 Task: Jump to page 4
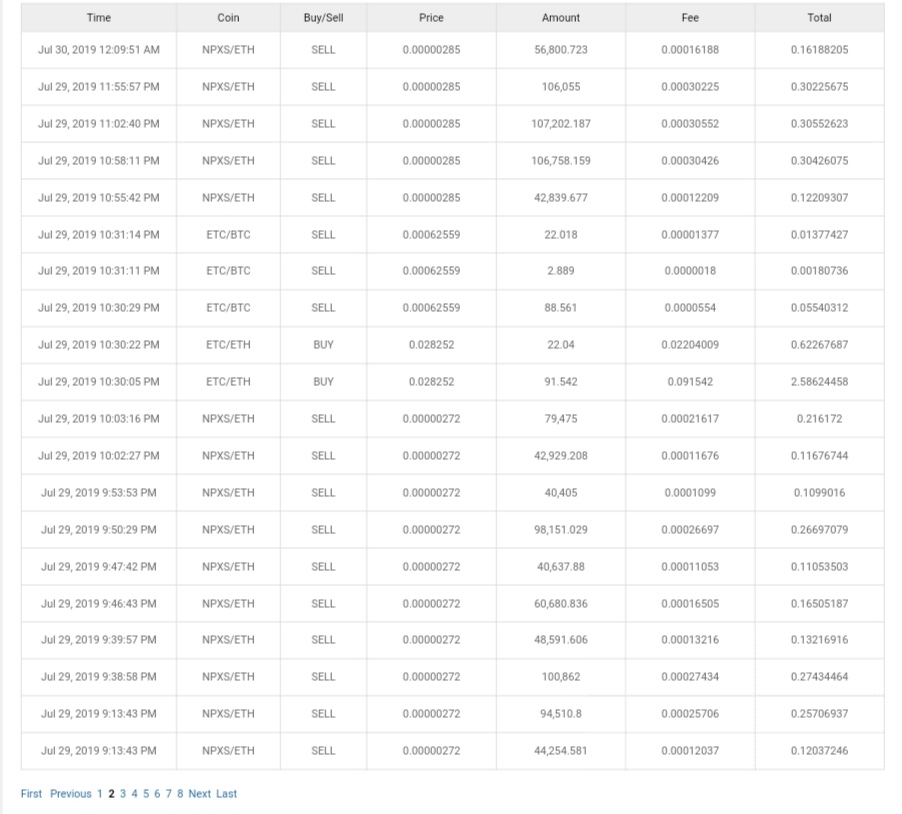[134, 794]
